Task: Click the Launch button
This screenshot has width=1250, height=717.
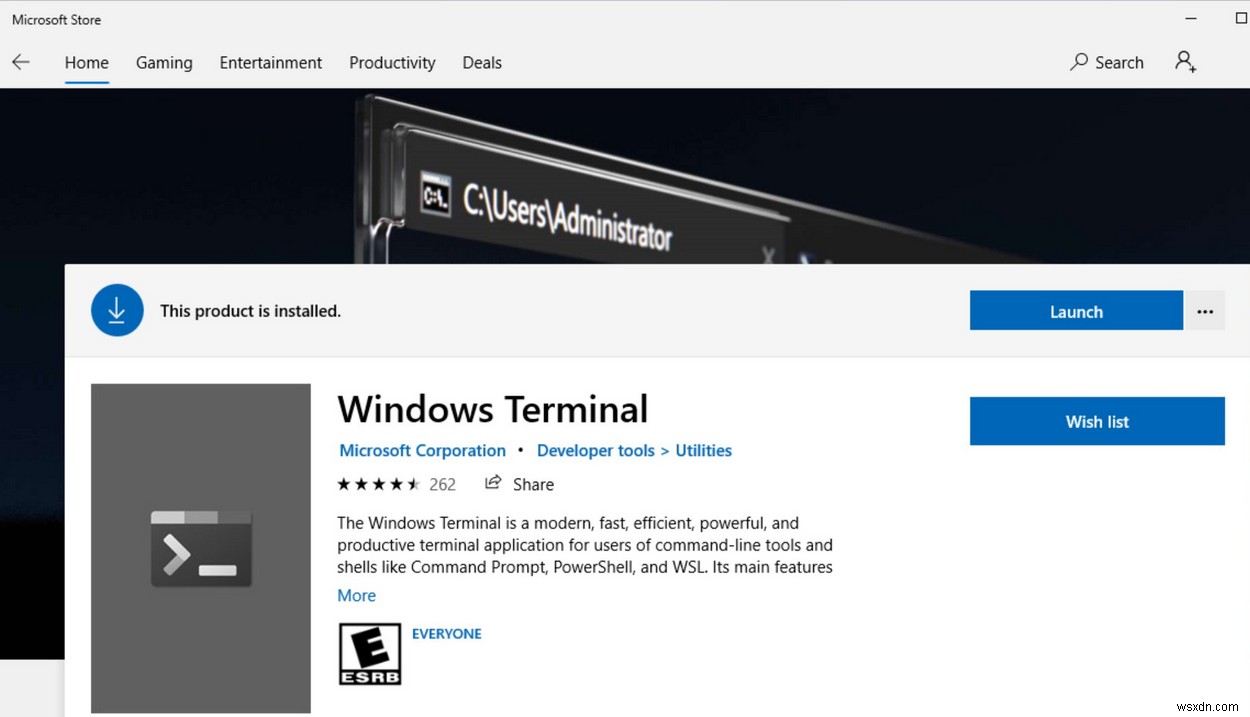Action: pos(1076,310)
